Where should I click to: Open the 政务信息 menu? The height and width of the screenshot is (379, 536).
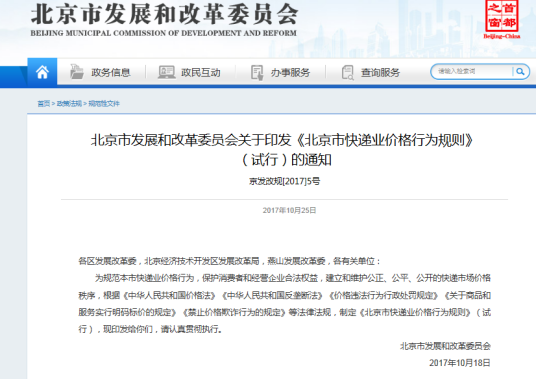(110, 72)
